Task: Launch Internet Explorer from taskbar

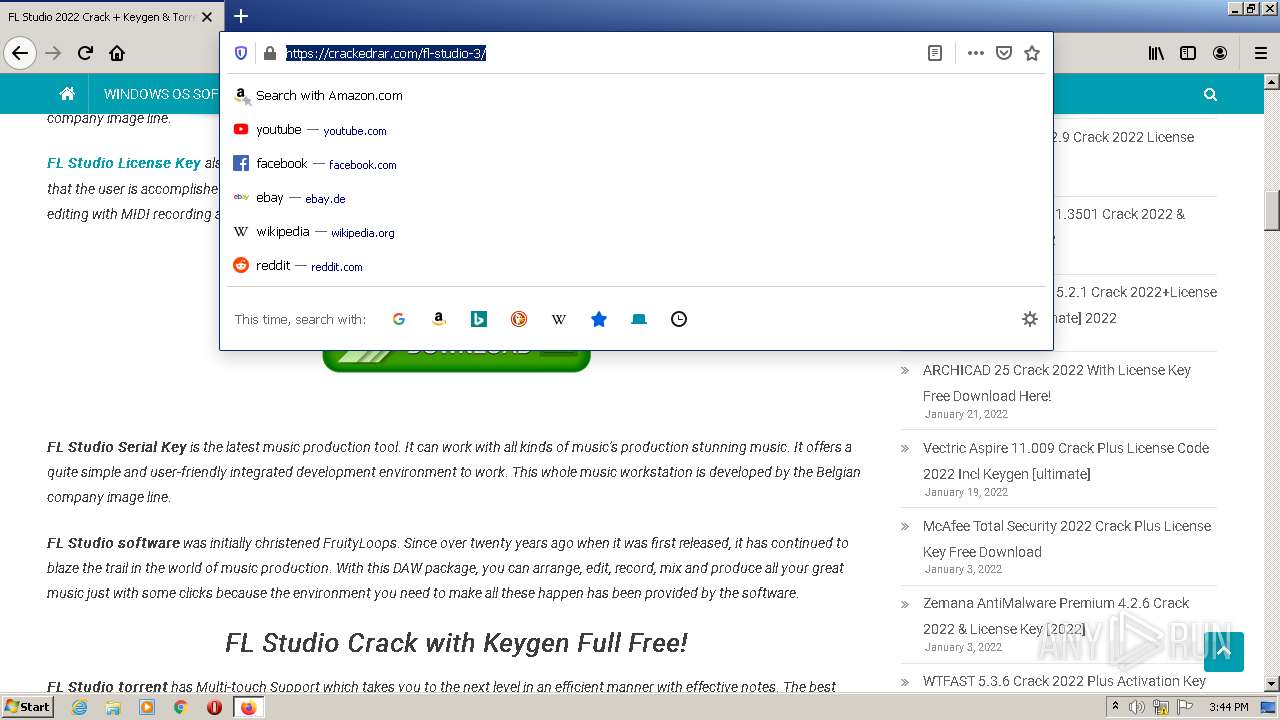Action: [79, 707]
